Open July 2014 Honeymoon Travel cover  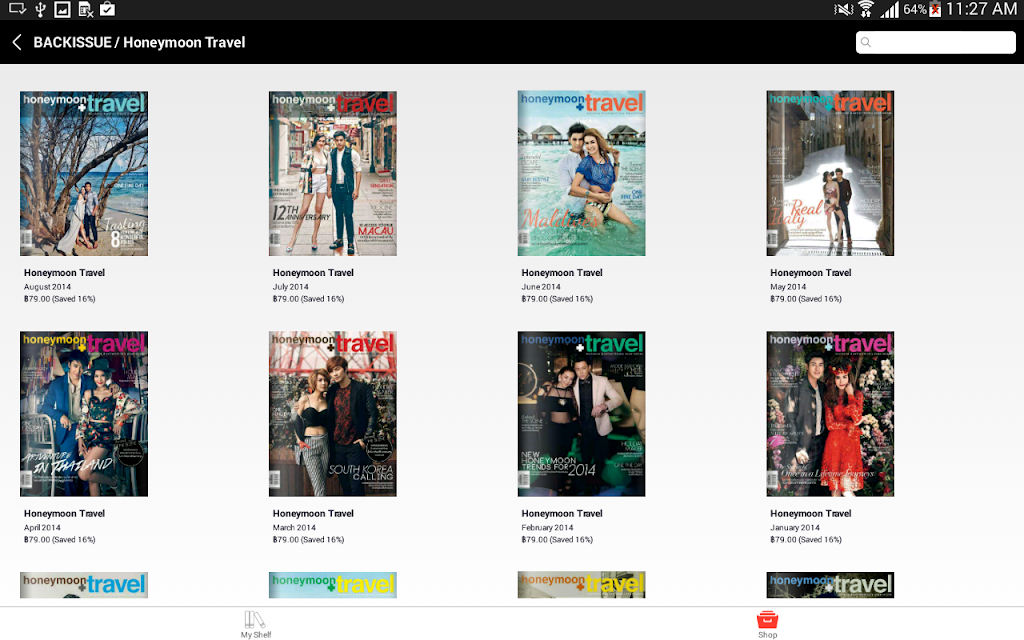(x=332, y=173)
